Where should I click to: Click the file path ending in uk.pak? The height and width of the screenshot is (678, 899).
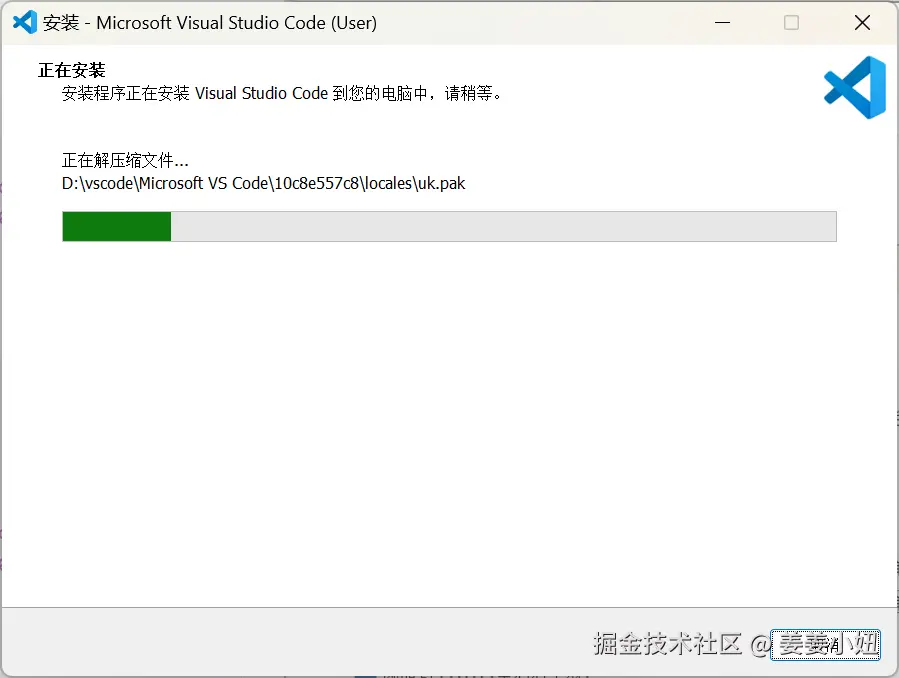coord(264,183)
